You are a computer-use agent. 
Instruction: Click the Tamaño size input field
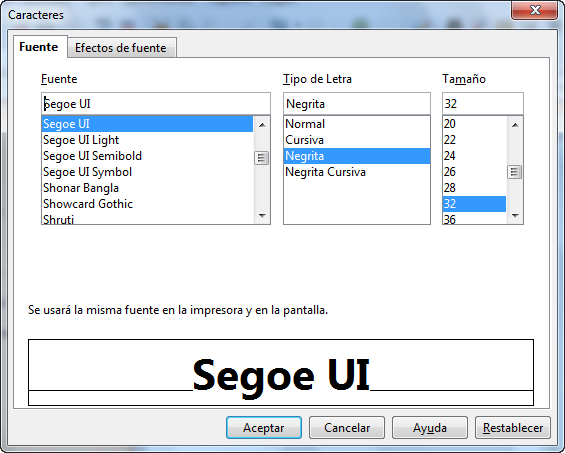pos(483,104)
